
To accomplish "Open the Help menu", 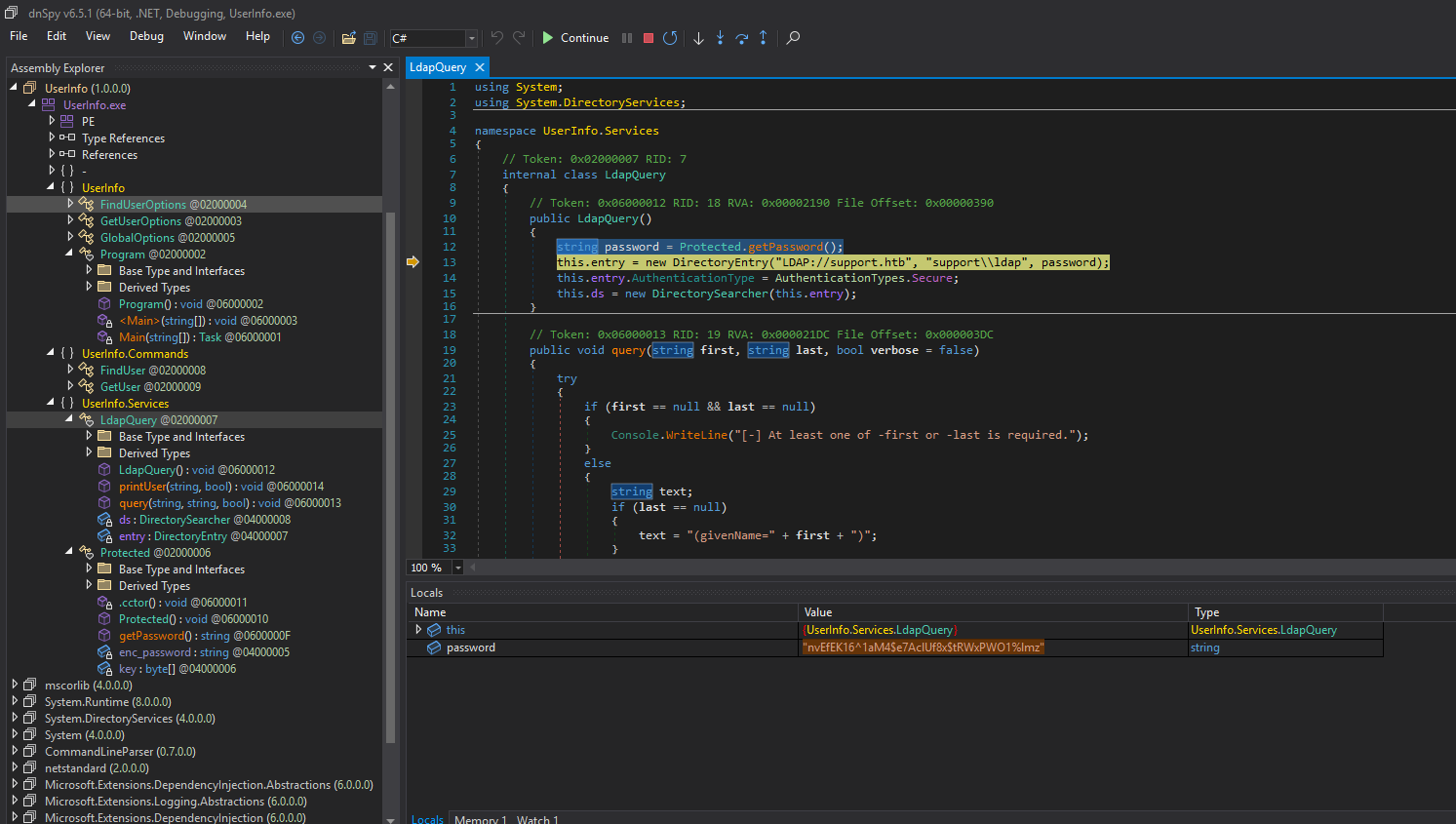I will [257, 36].
